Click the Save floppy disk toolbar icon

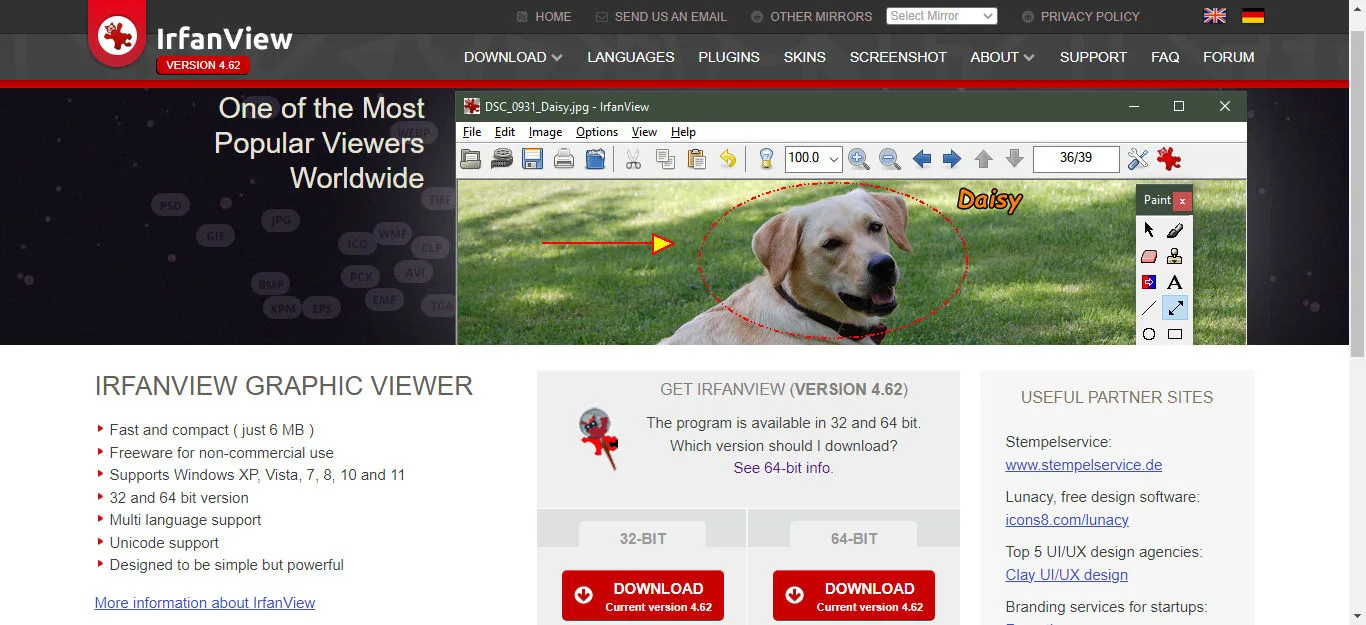click(x=532, y=158)
